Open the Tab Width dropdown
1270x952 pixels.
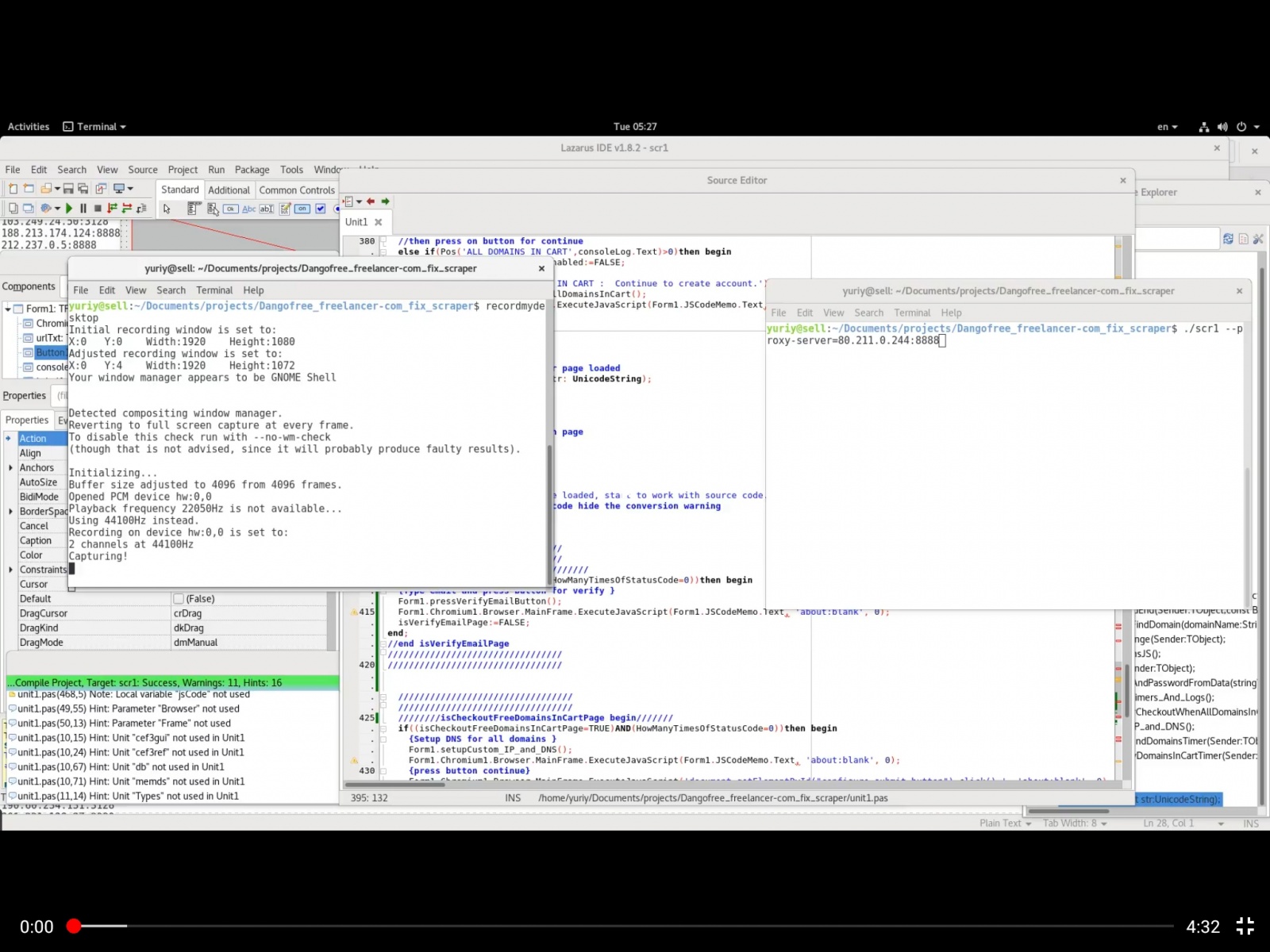1075,823
